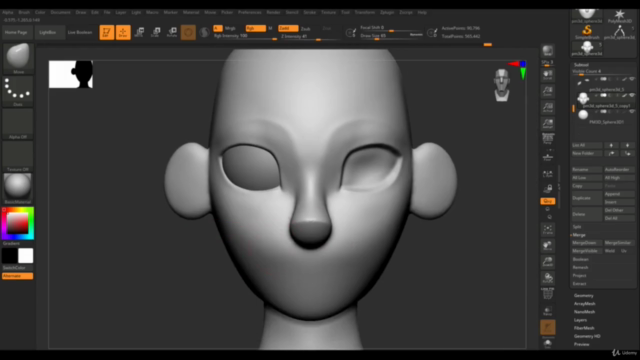
Task: Toggle the orange Zadd button
Action: click(x=288, y=28)
